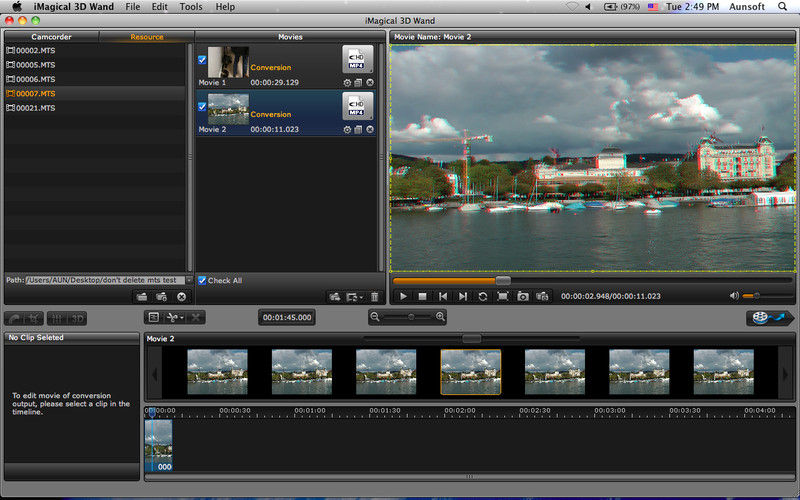
Task: Switch to the Camcorder tab
Action: tap(51, 37)
